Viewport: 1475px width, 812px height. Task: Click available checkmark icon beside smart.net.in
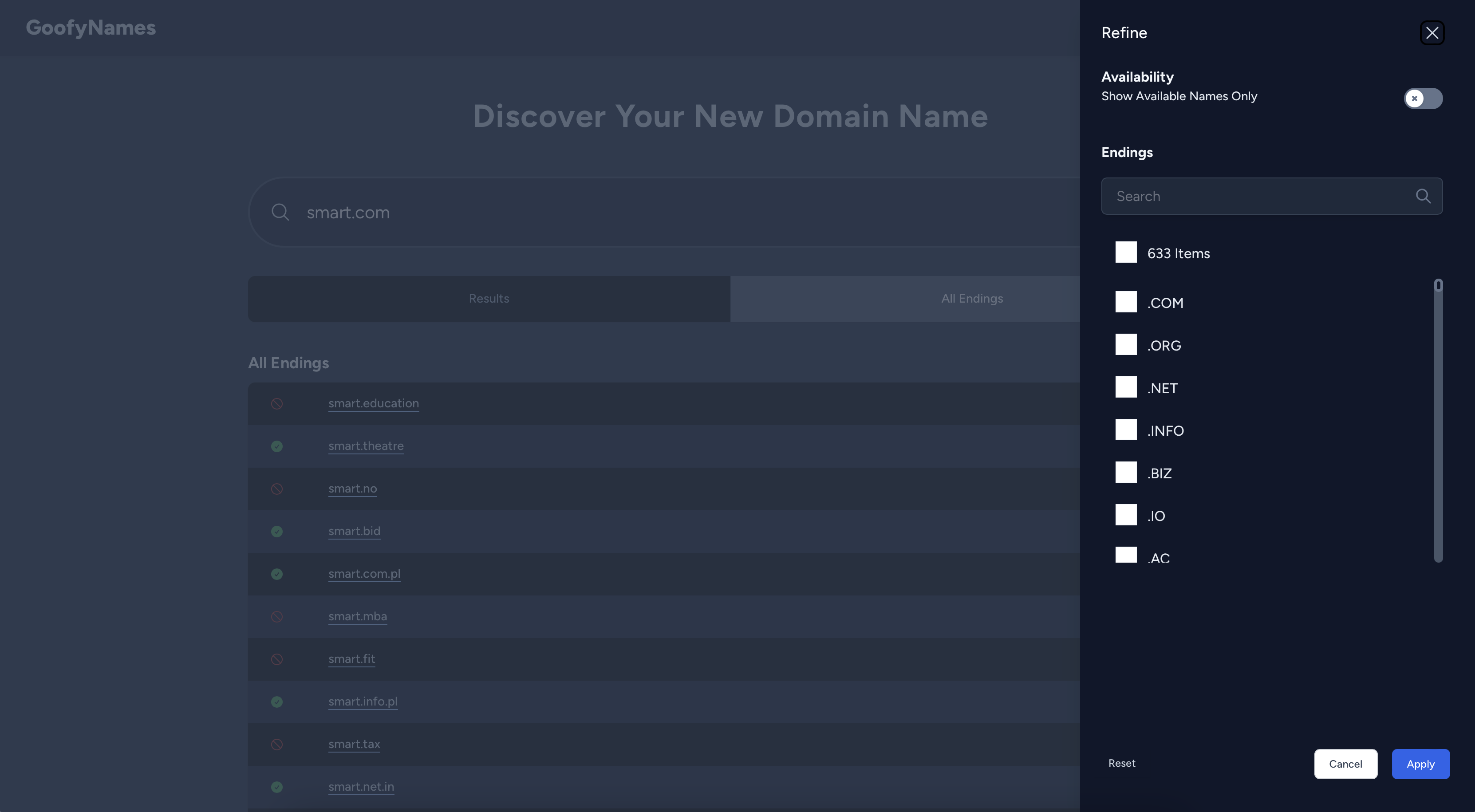[276, 787]
